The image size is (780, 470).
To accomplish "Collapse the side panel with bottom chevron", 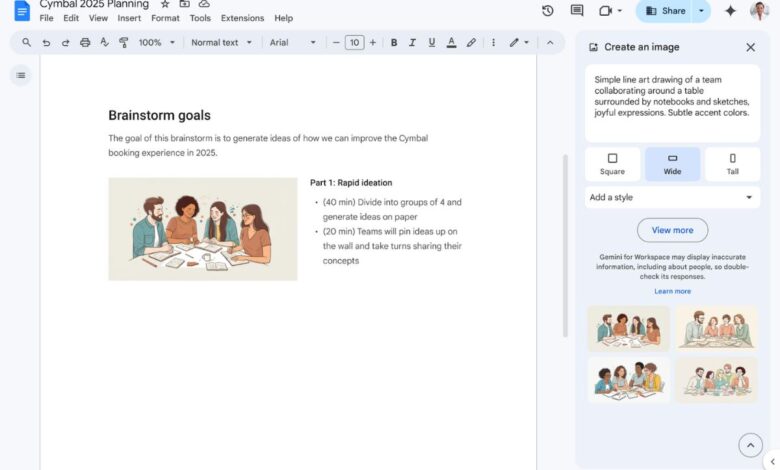I will [773, 462].
